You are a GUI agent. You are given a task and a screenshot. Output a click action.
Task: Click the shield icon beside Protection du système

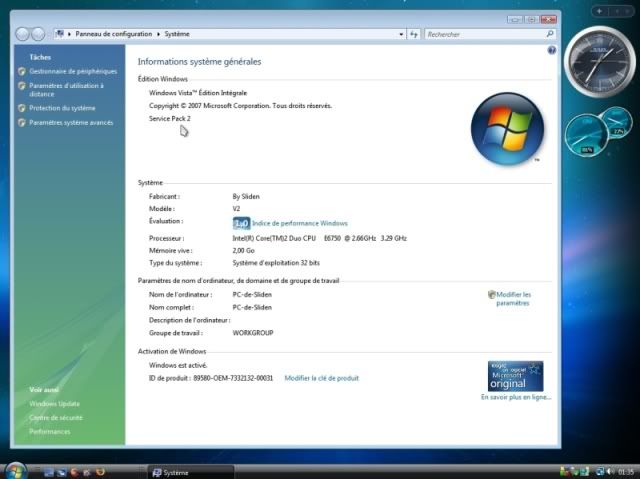[22, 108]
